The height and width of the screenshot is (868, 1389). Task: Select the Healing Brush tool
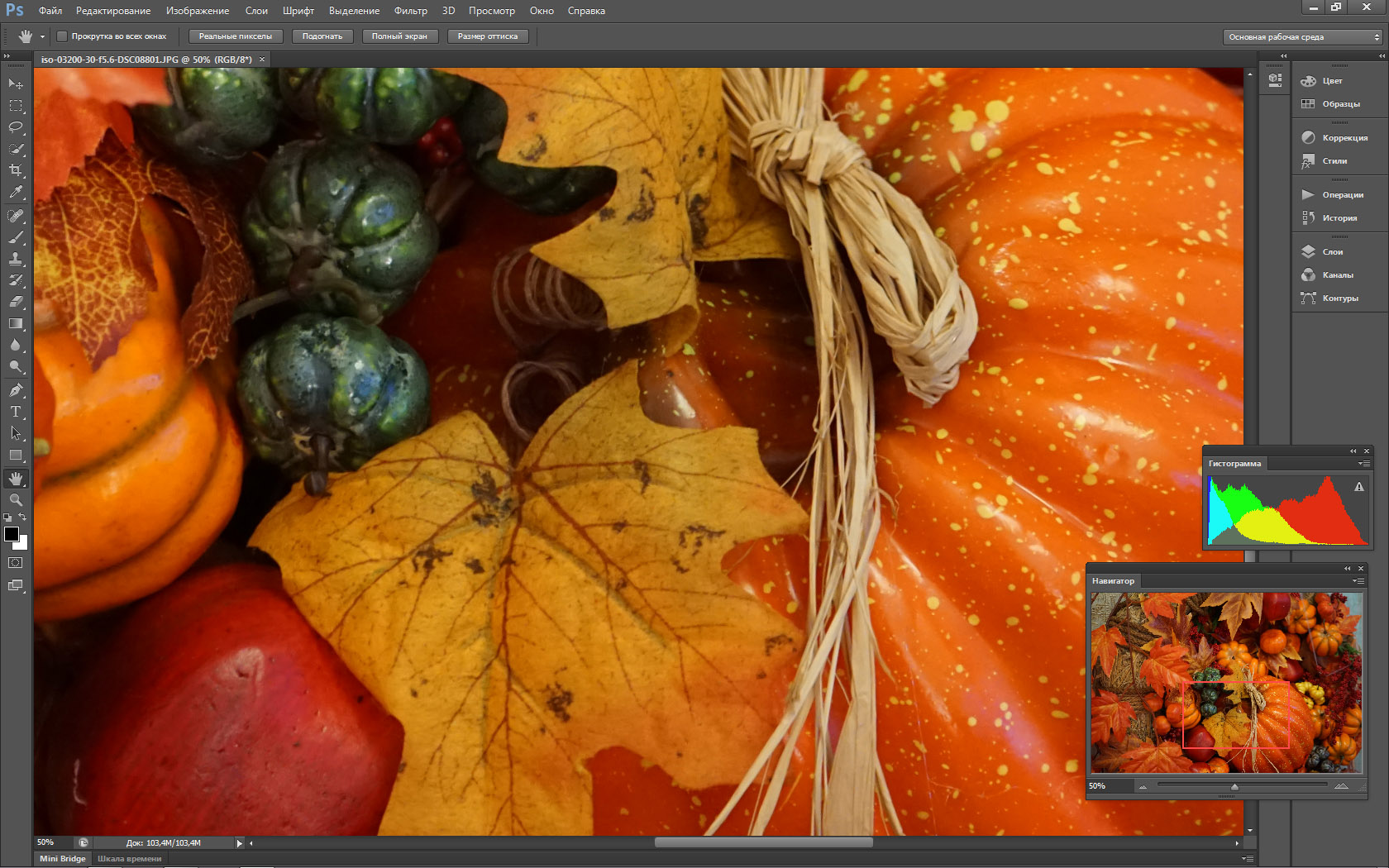(x=16, y=216)
